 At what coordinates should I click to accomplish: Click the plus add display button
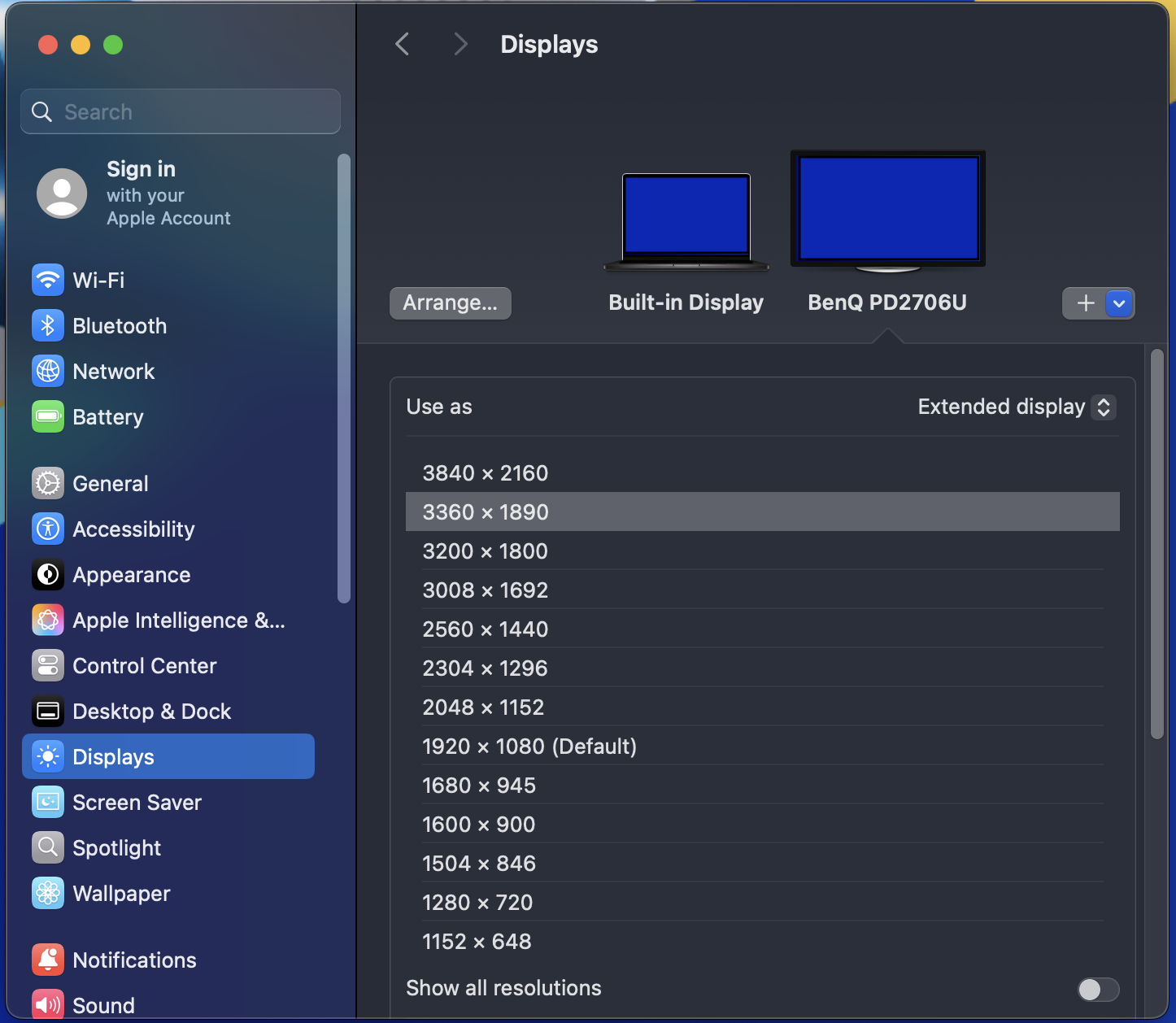click(1086, 303)
